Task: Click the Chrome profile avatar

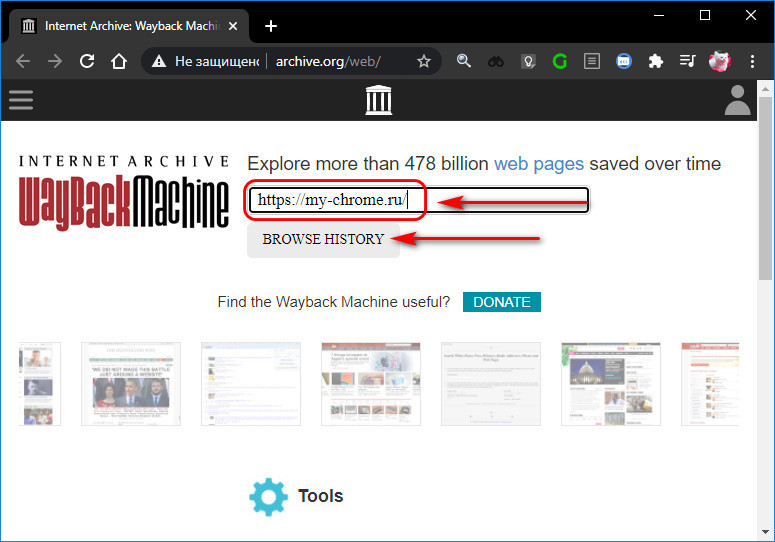Action: (x=720, y=61)
